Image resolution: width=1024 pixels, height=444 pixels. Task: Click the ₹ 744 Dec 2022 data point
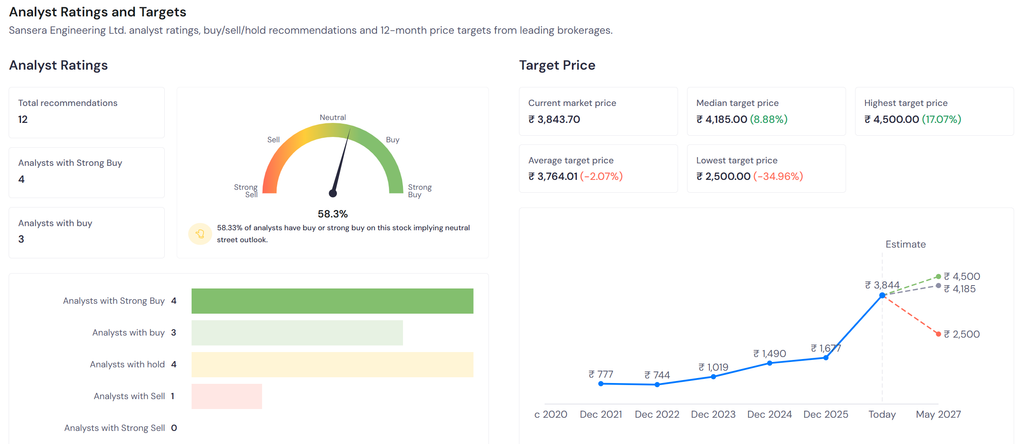click(657, 385)
